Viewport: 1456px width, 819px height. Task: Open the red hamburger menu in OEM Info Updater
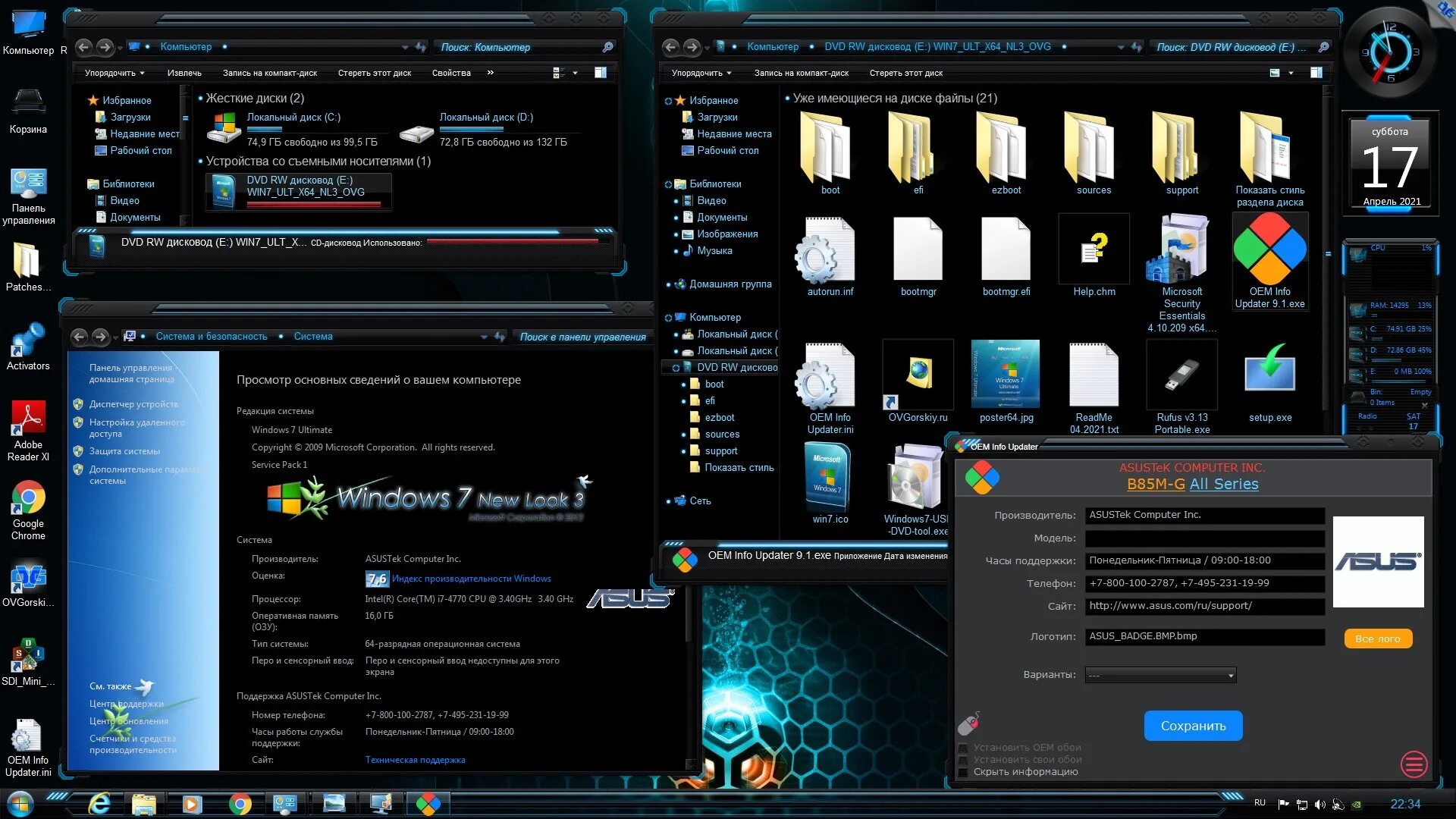[1414, 764]
